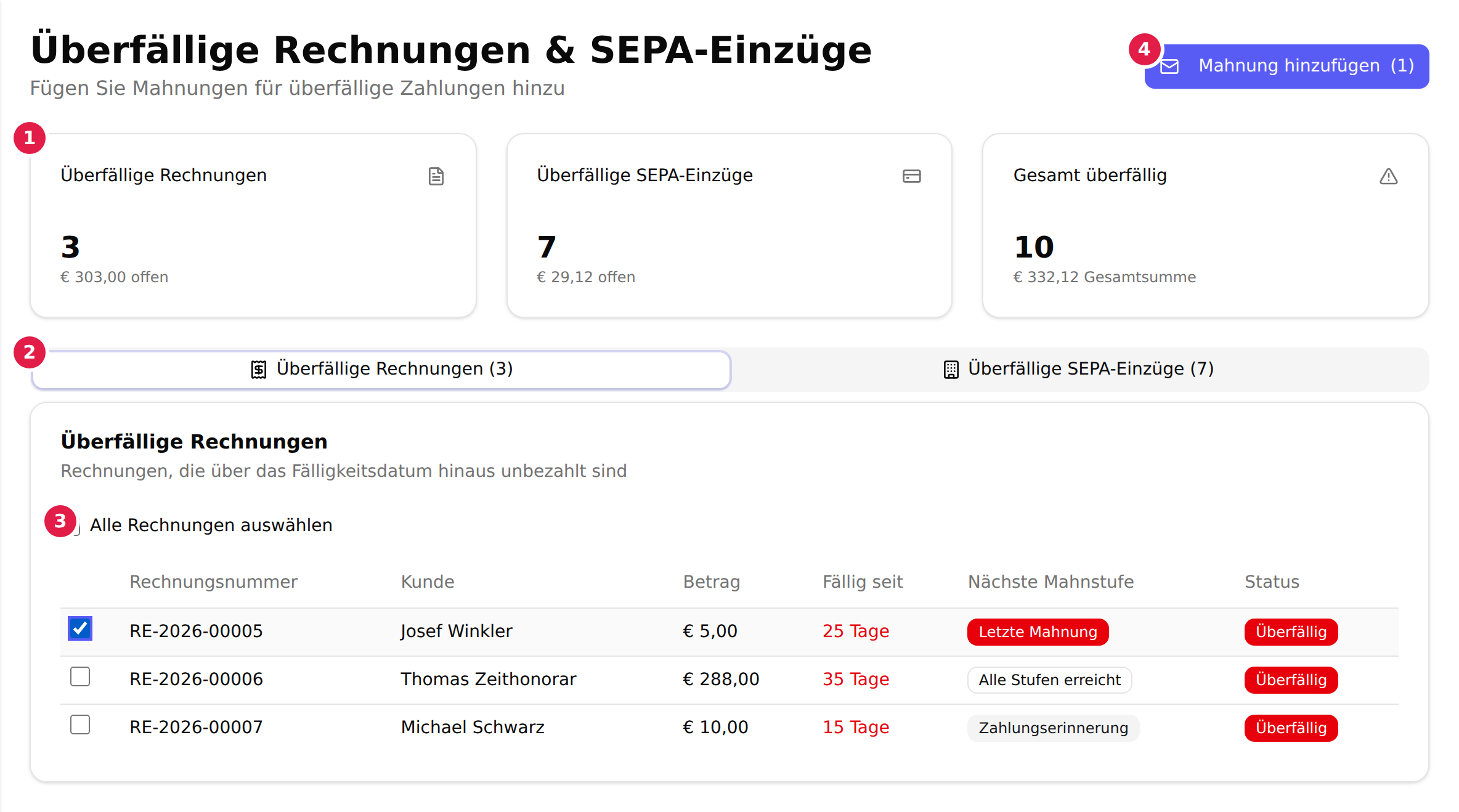This screenshot has height=812, width=1459.
Task: Click Überfällig status for Thomas Zeithonorar
Action: click(1291, 680)
